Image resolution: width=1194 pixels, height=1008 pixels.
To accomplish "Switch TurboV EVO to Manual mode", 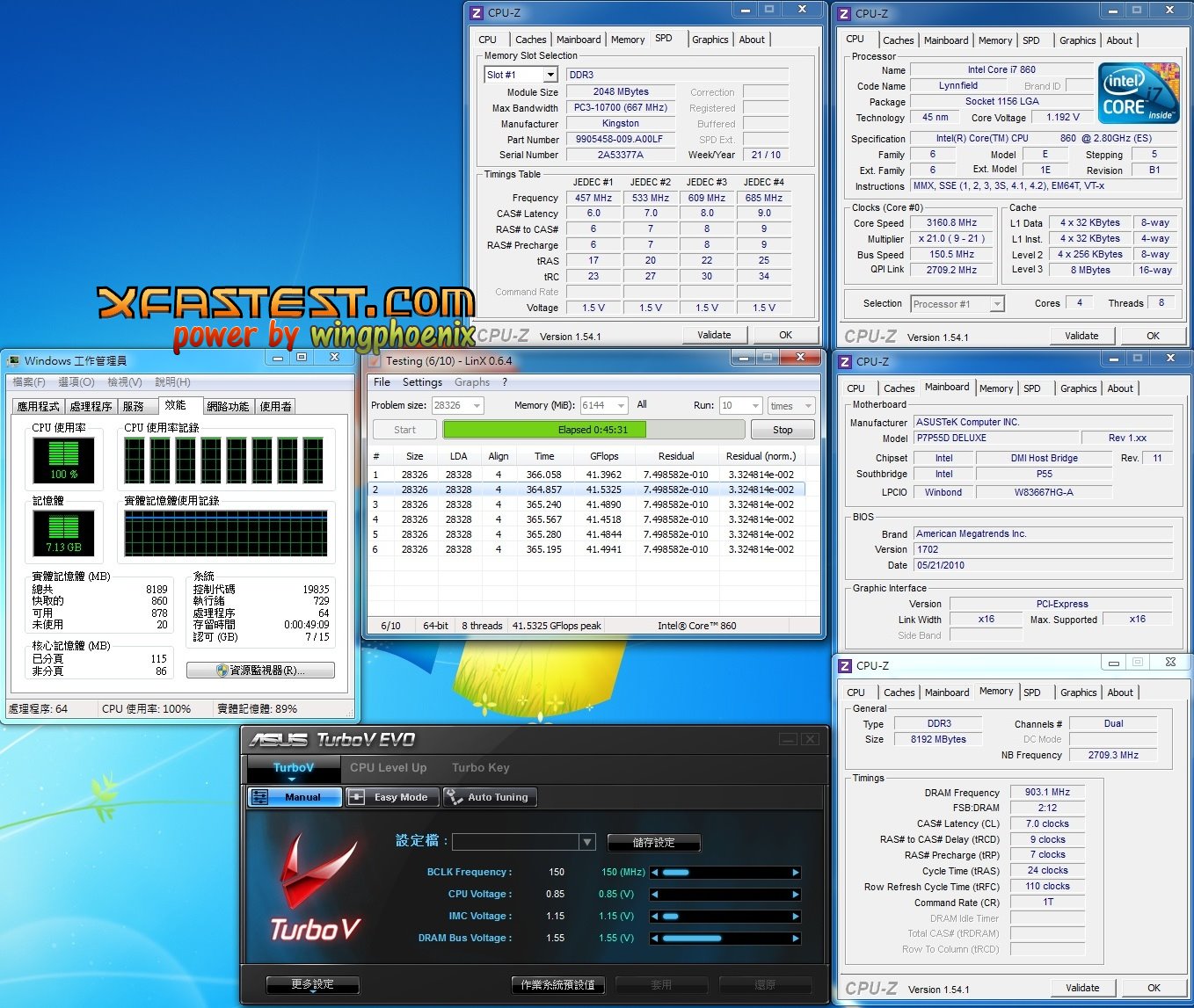I will pos(295,797).
